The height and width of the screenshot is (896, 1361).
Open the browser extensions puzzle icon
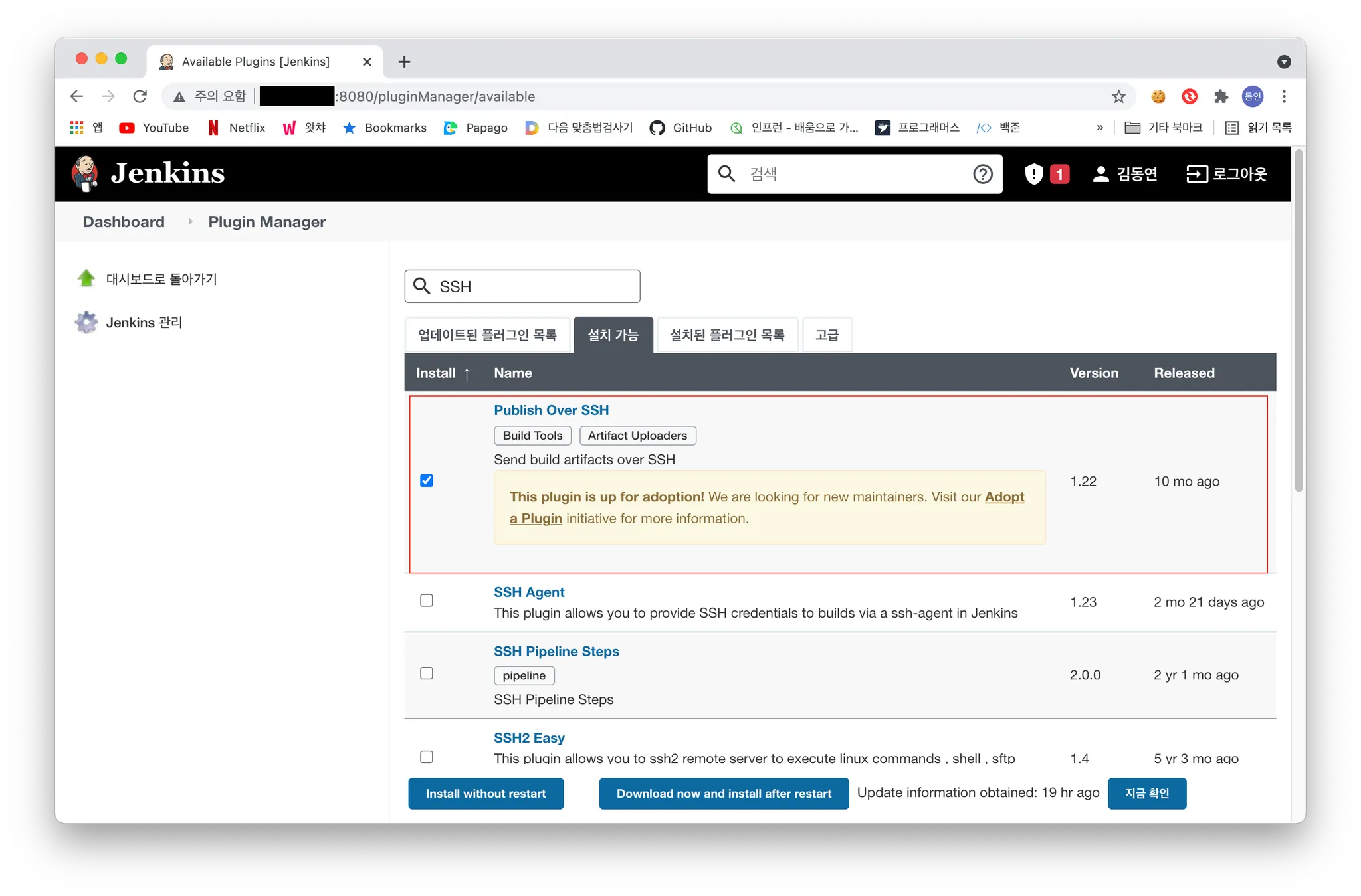[1221, 96]
